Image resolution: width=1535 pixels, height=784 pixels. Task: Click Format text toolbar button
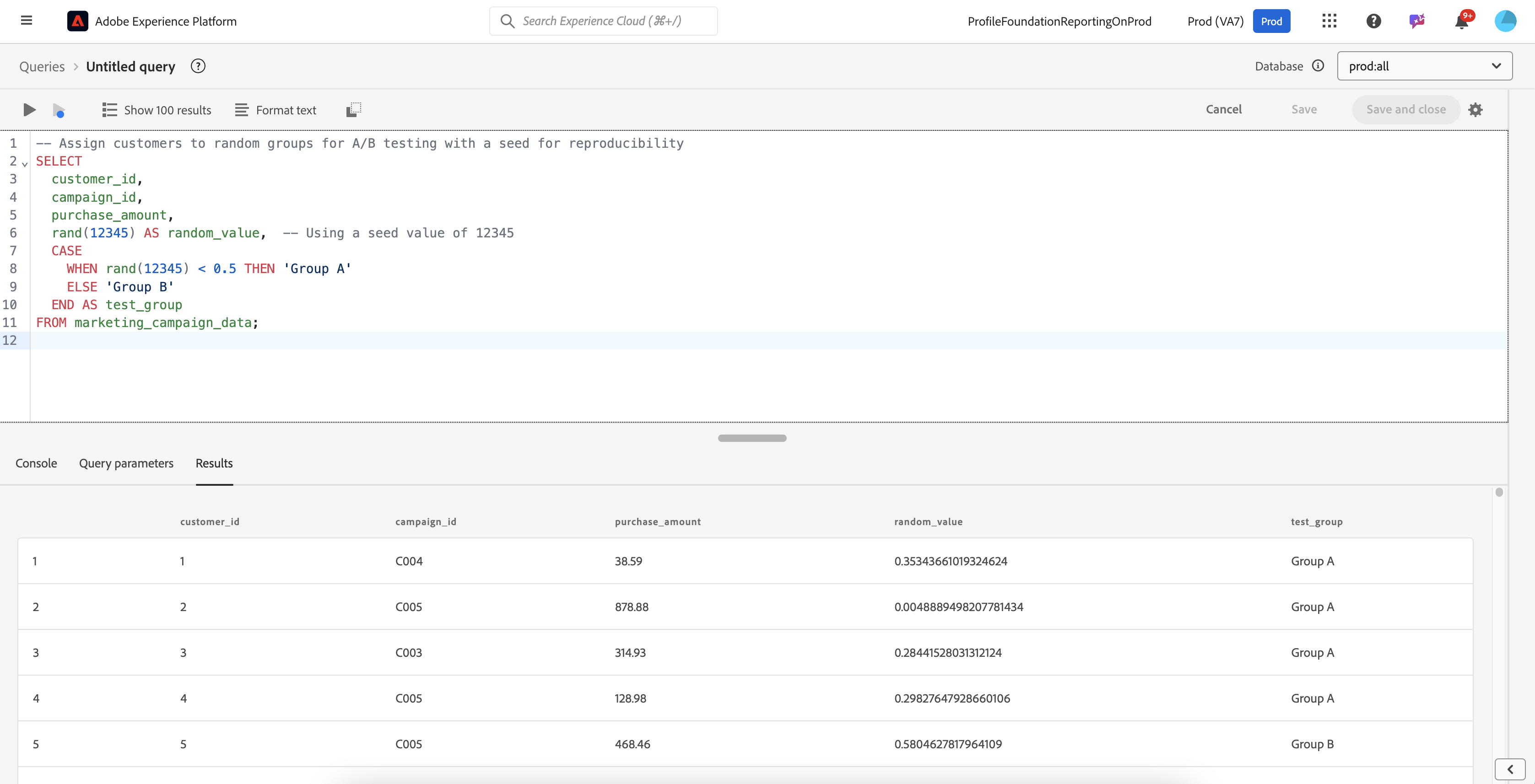point(276,110)
